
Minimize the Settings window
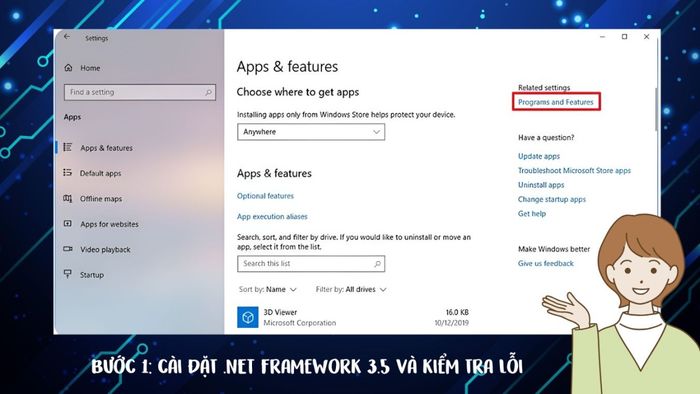click(x=603, y=37)
